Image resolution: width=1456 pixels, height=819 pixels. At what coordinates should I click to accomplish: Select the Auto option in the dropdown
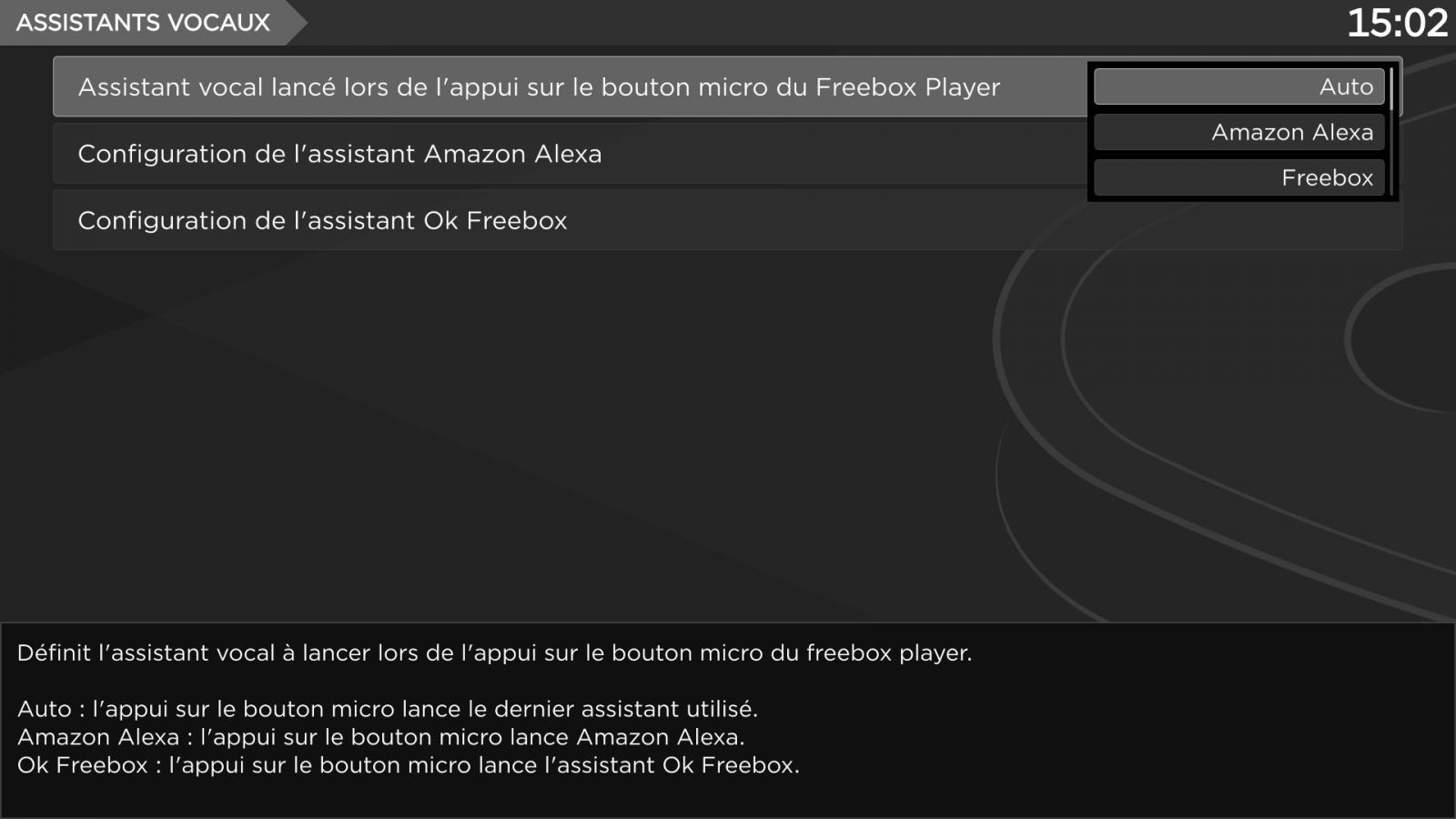point(1239,86)
